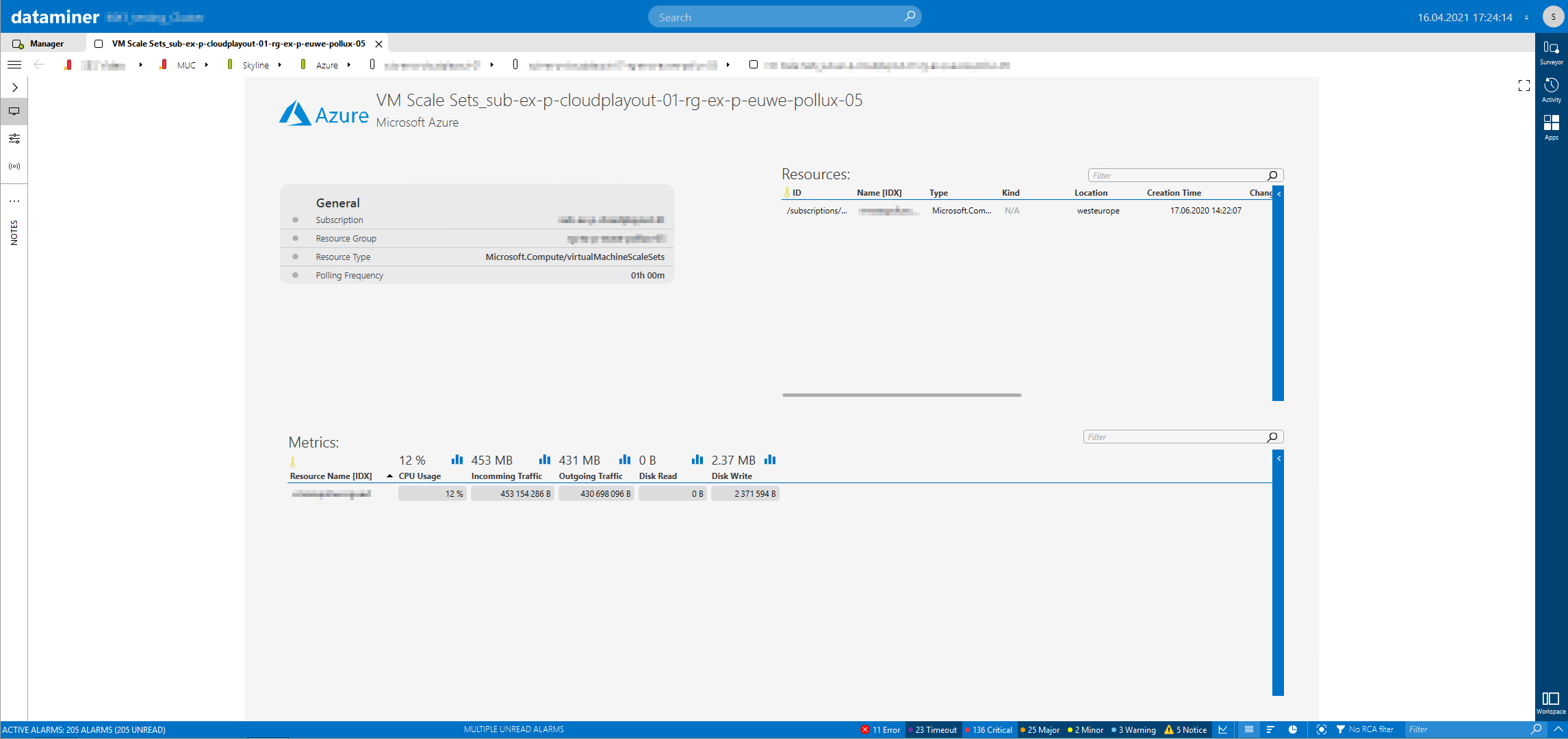Open the NOTES side tab

(14, 233)
